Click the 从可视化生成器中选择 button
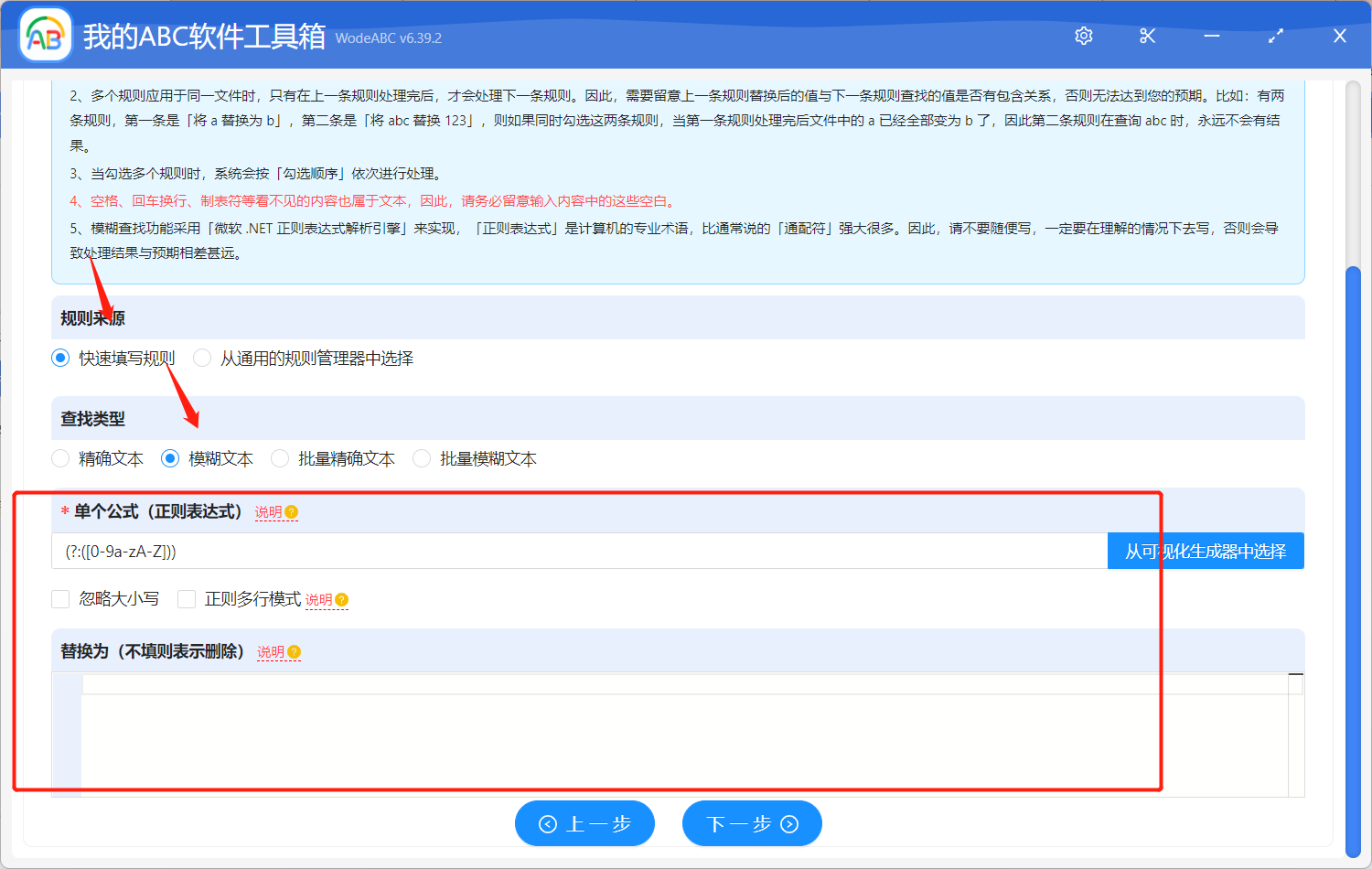The width and height of the screenshot is (1372, 869). pos(1205,551)
